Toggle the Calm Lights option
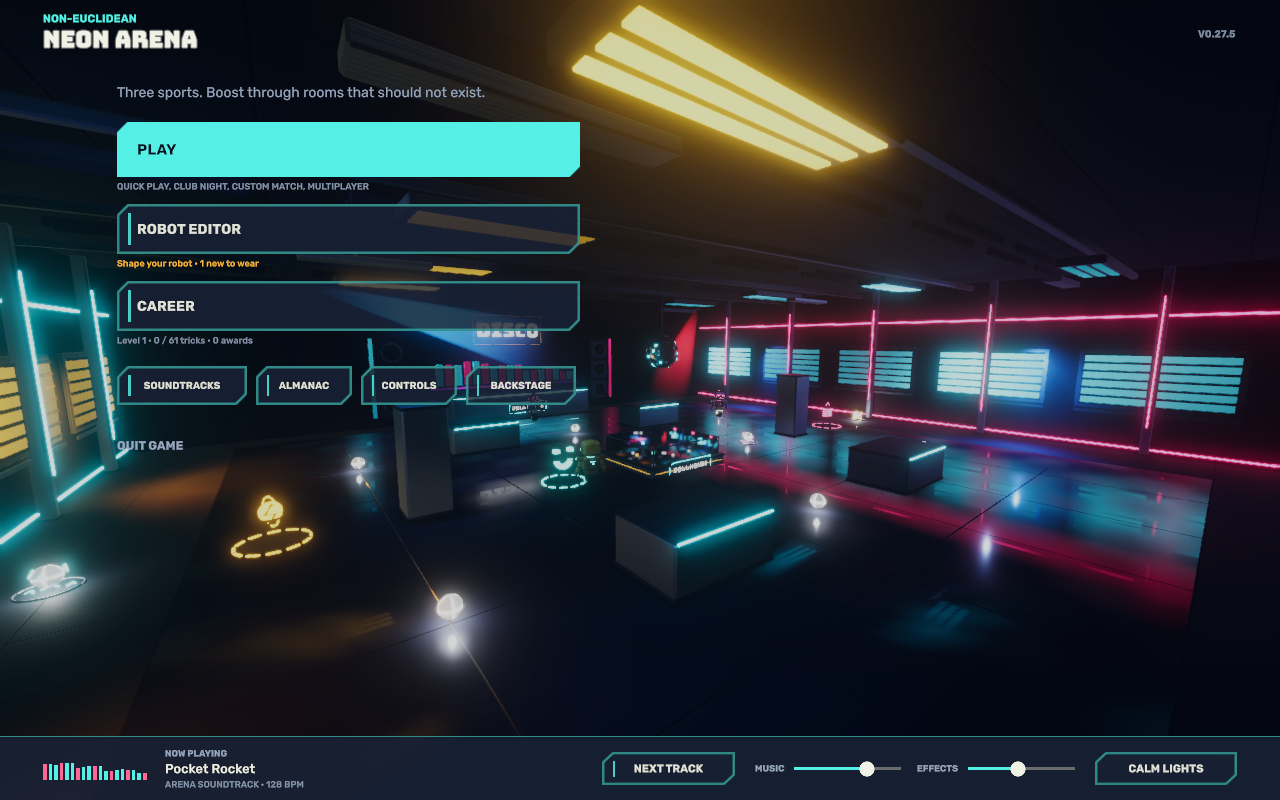This screenshot has height=800, width=1280. [1166, 768]
